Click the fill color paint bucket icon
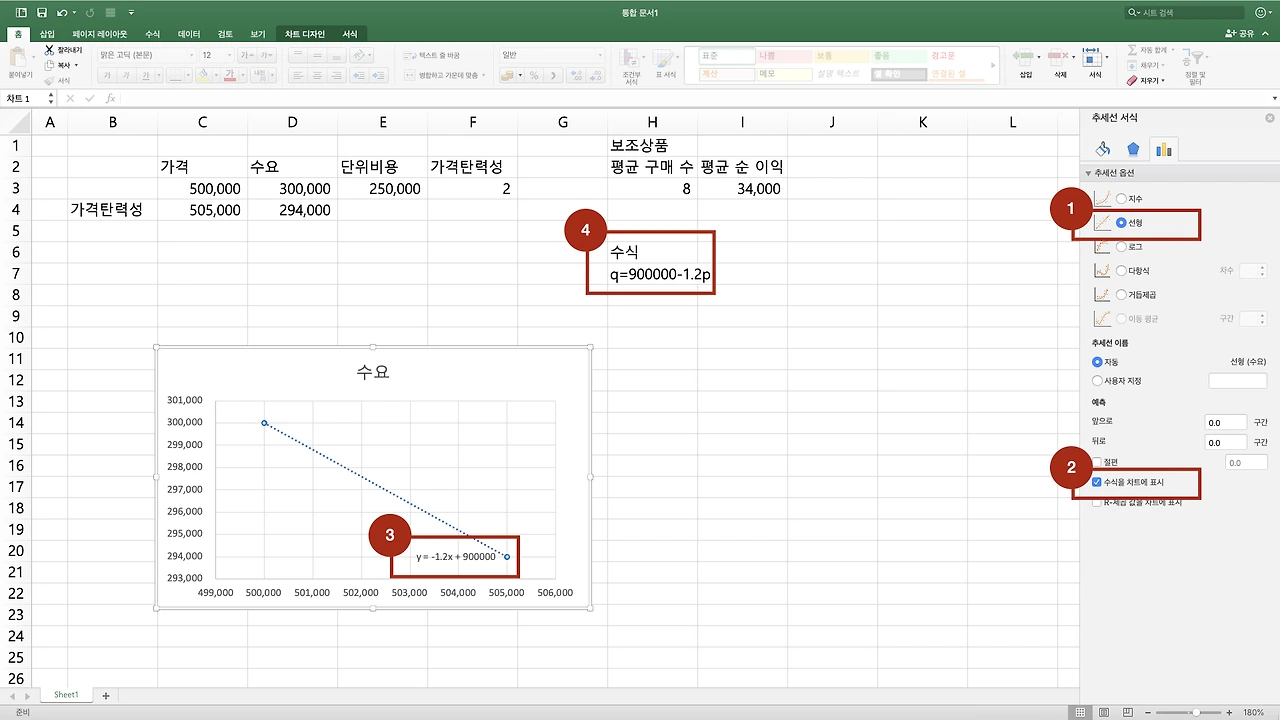 pos(204,75)
